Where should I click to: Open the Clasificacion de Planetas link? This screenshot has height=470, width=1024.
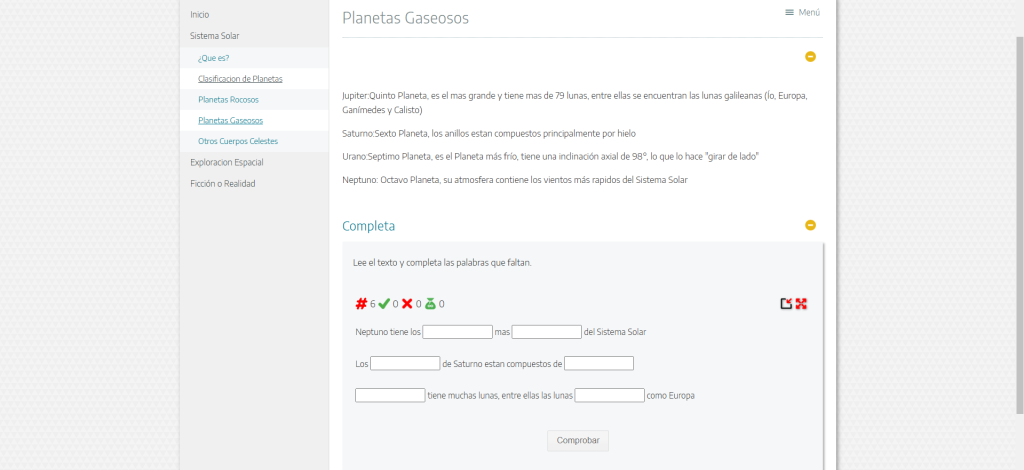click(x=240, y=79)
